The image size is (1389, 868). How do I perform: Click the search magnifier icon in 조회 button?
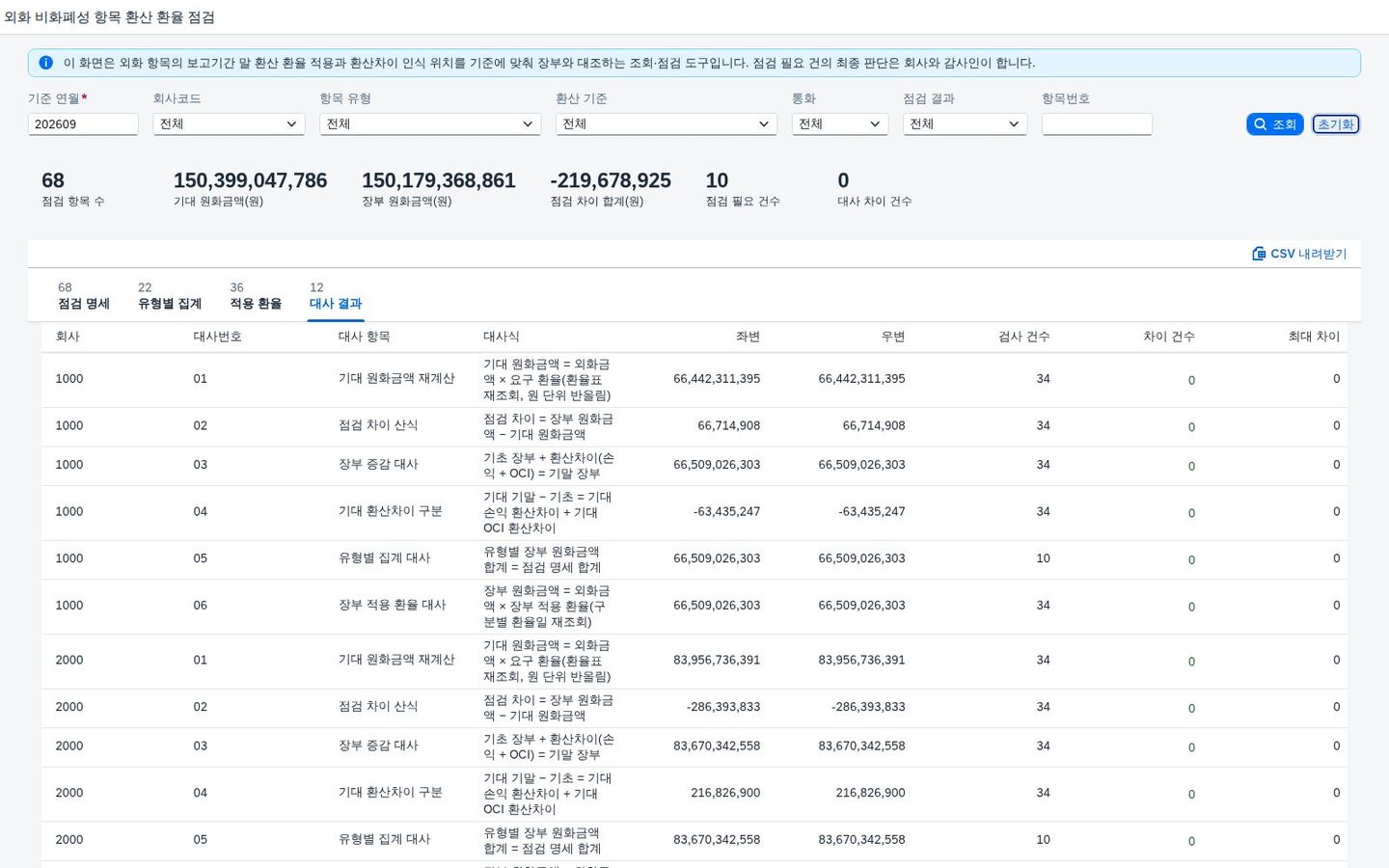tap(1260, 124)
